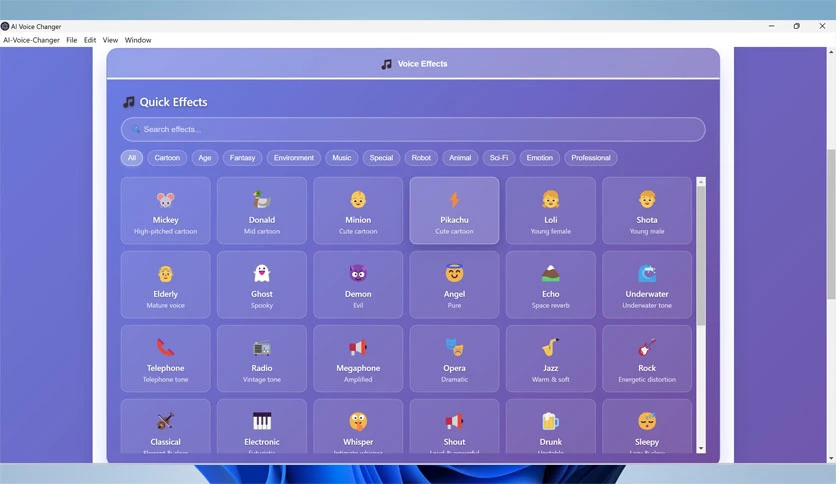This screenshot has height=484, width=836.
Task: Open the Edit menu
Action: coord(90,40)
